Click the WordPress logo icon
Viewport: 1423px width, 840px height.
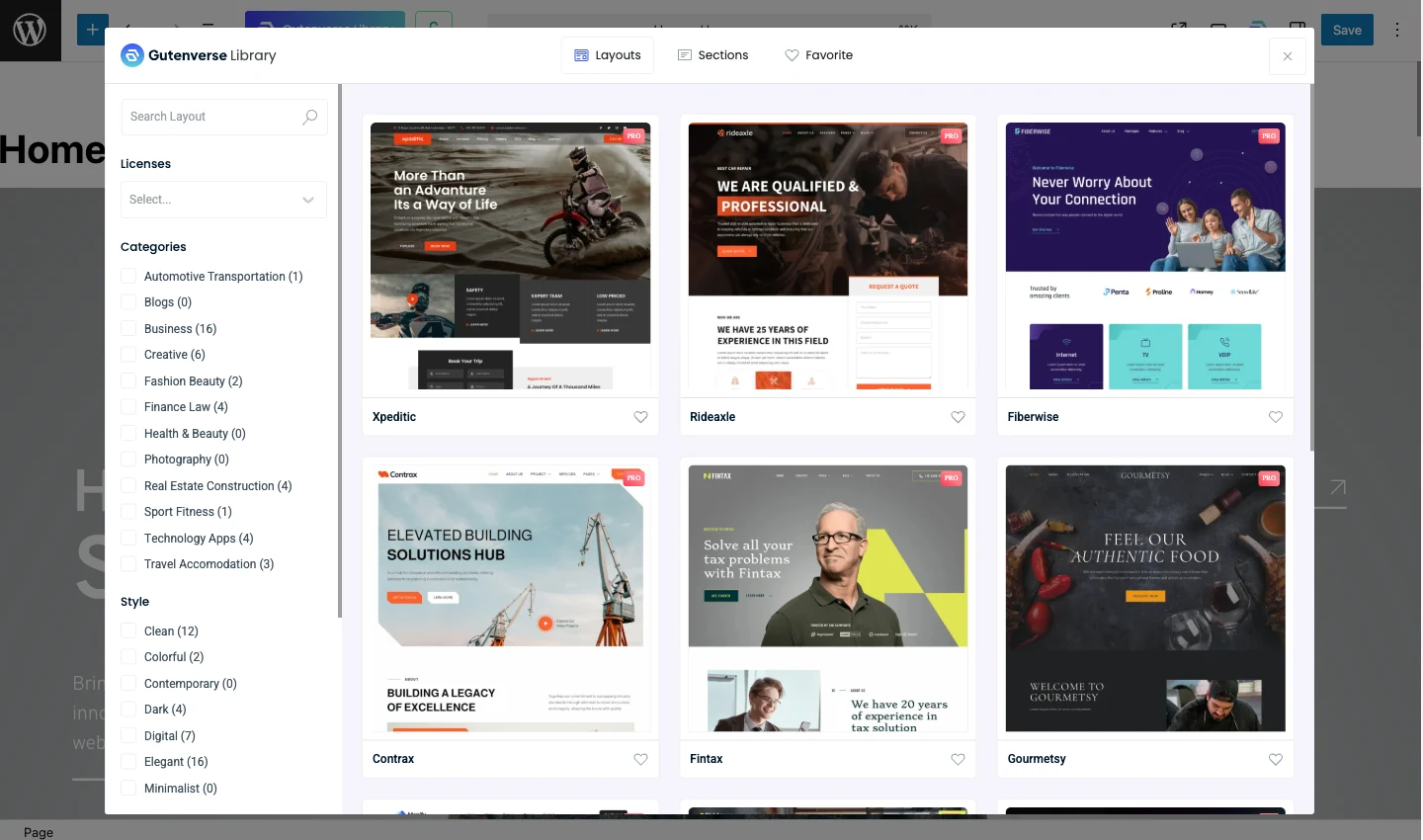tap(30, 31)
